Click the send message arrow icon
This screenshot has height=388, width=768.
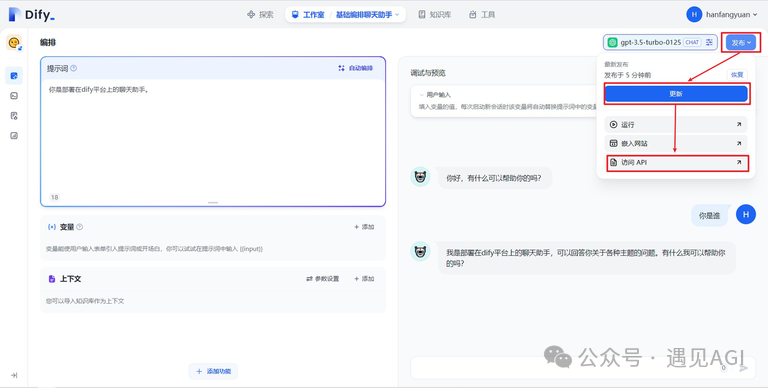744,368
